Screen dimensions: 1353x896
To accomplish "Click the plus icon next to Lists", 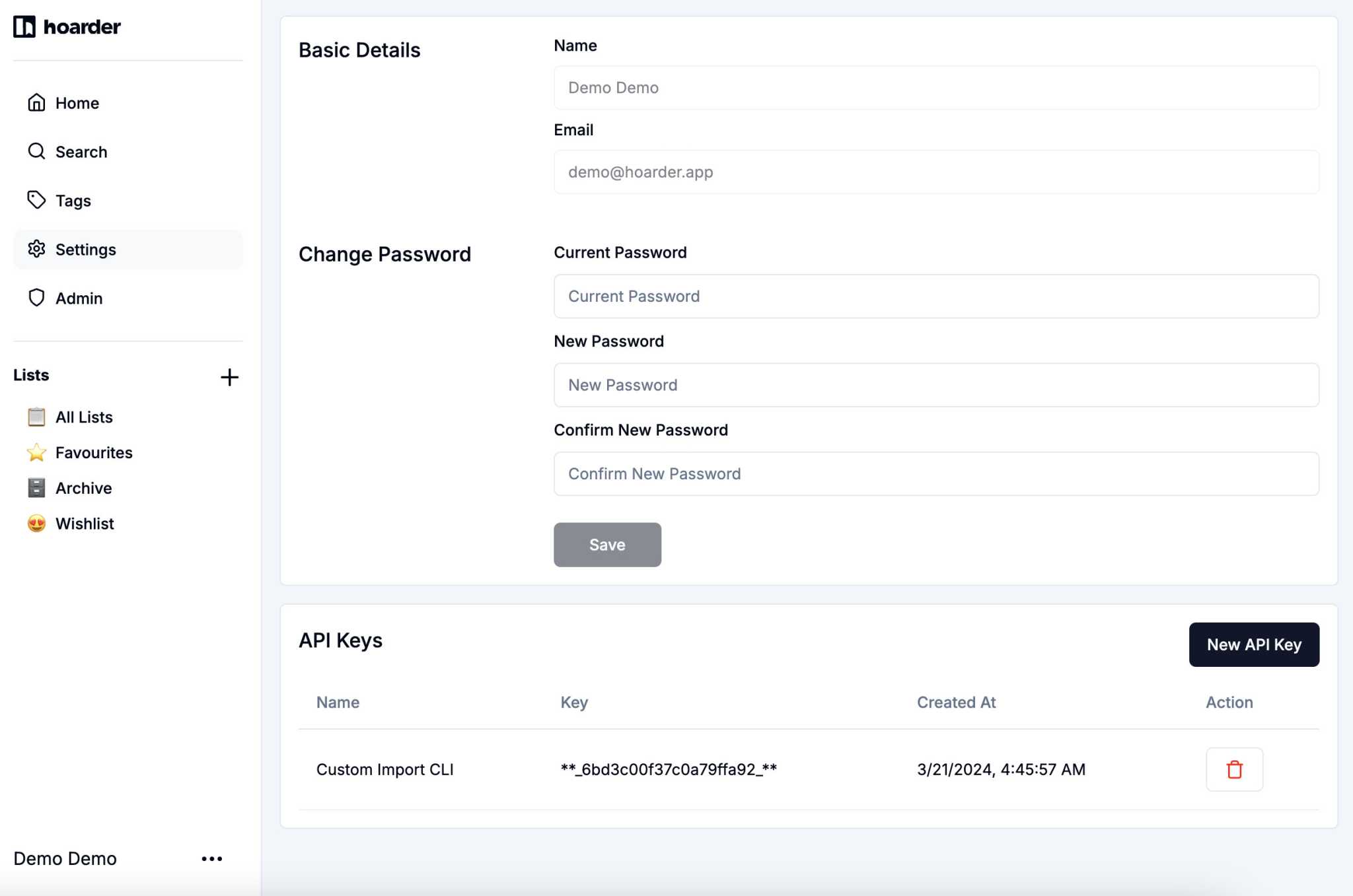I will pos(229,377).
